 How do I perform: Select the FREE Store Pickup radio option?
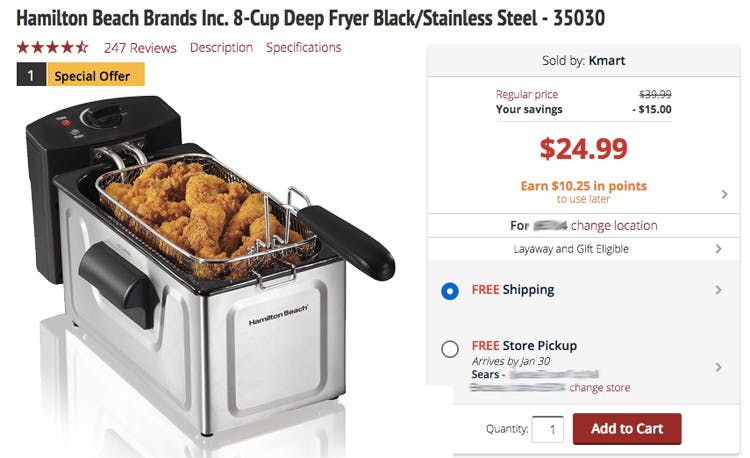[x=450, y=349]
